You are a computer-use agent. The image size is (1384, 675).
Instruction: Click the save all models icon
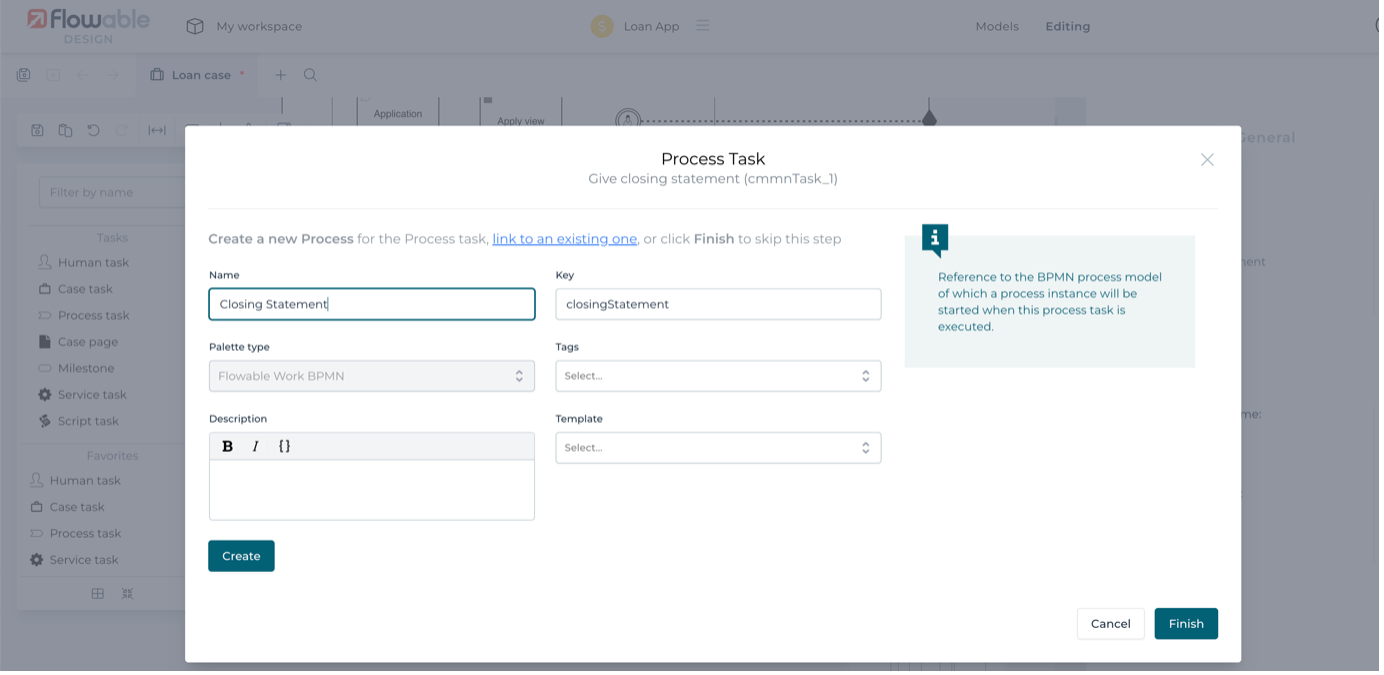tap(24, 75)
